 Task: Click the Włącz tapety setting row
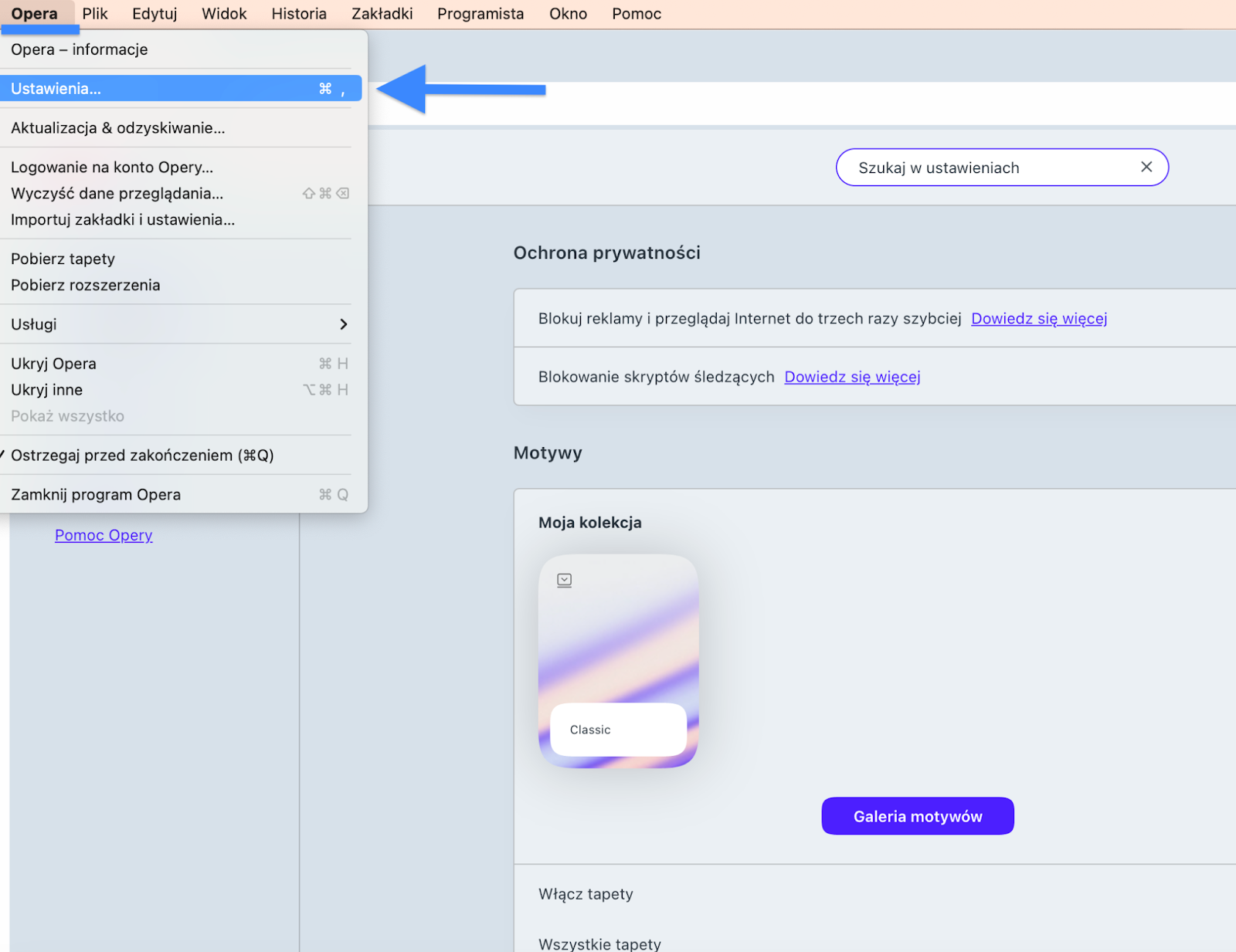click(x=875, y=894)
